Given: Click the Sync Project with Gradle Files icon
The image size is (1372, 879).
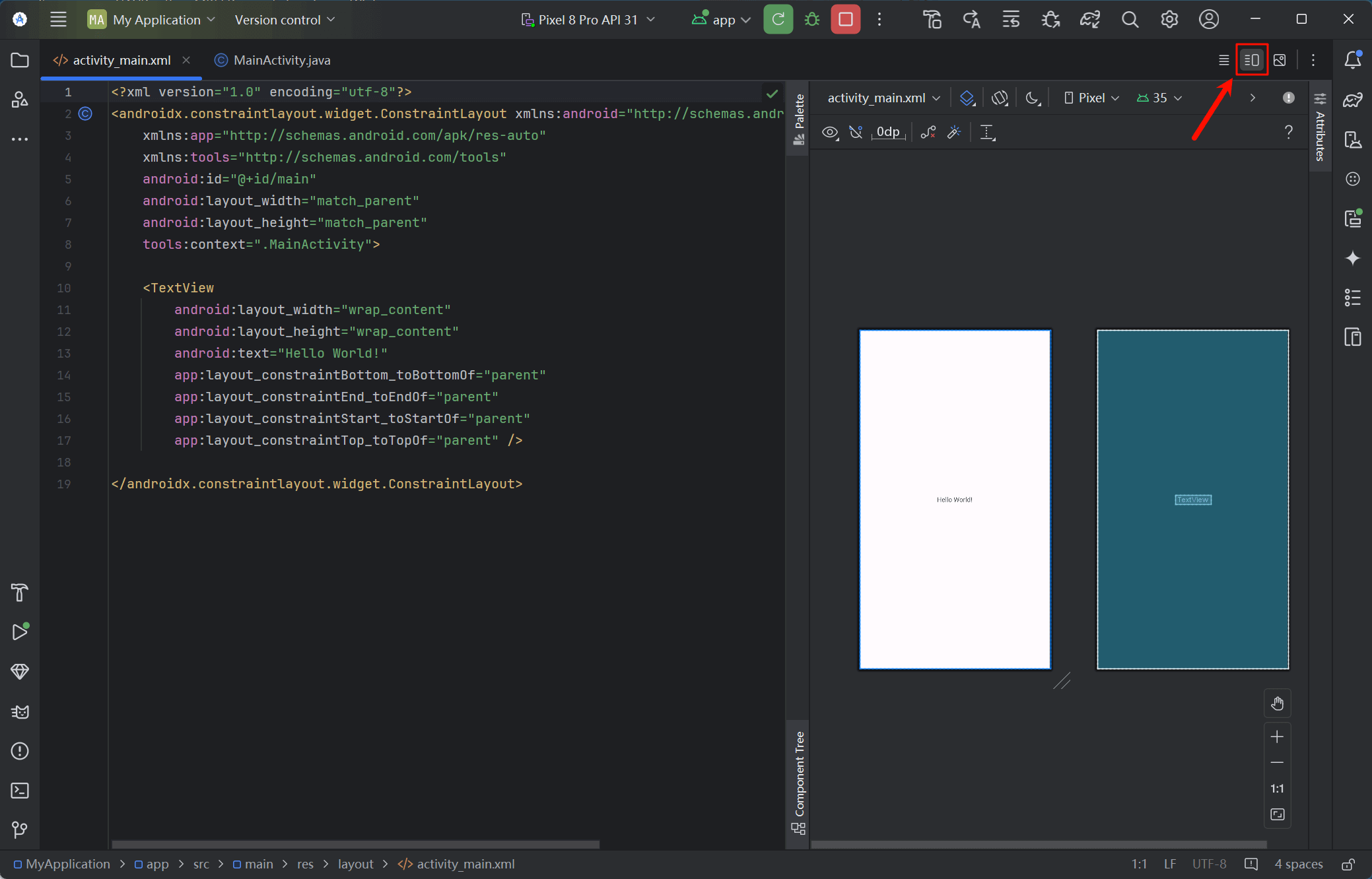Looking at the screenshot, I should tap(1089, 20).
